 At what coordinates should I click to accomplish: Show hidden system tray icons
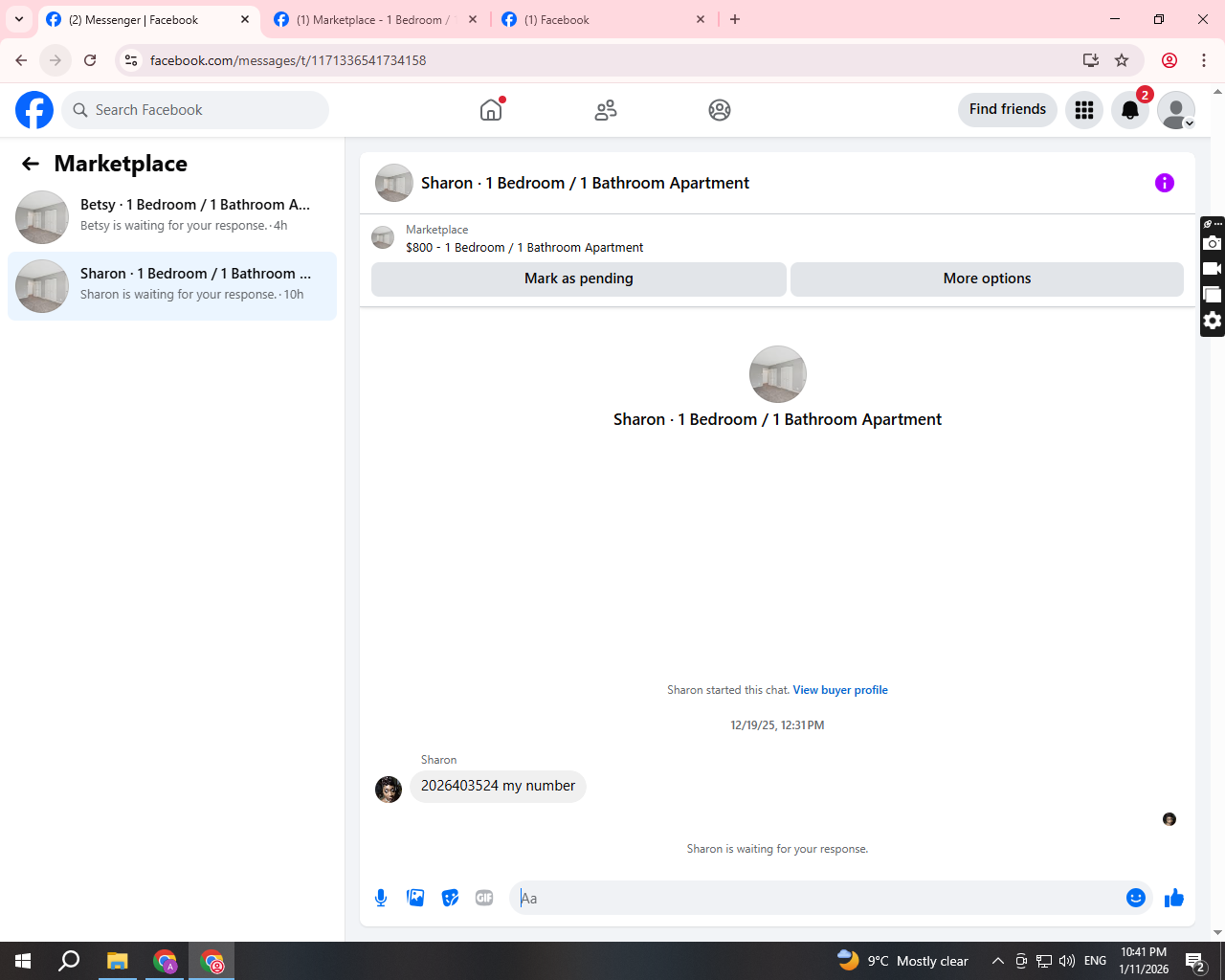997,961
